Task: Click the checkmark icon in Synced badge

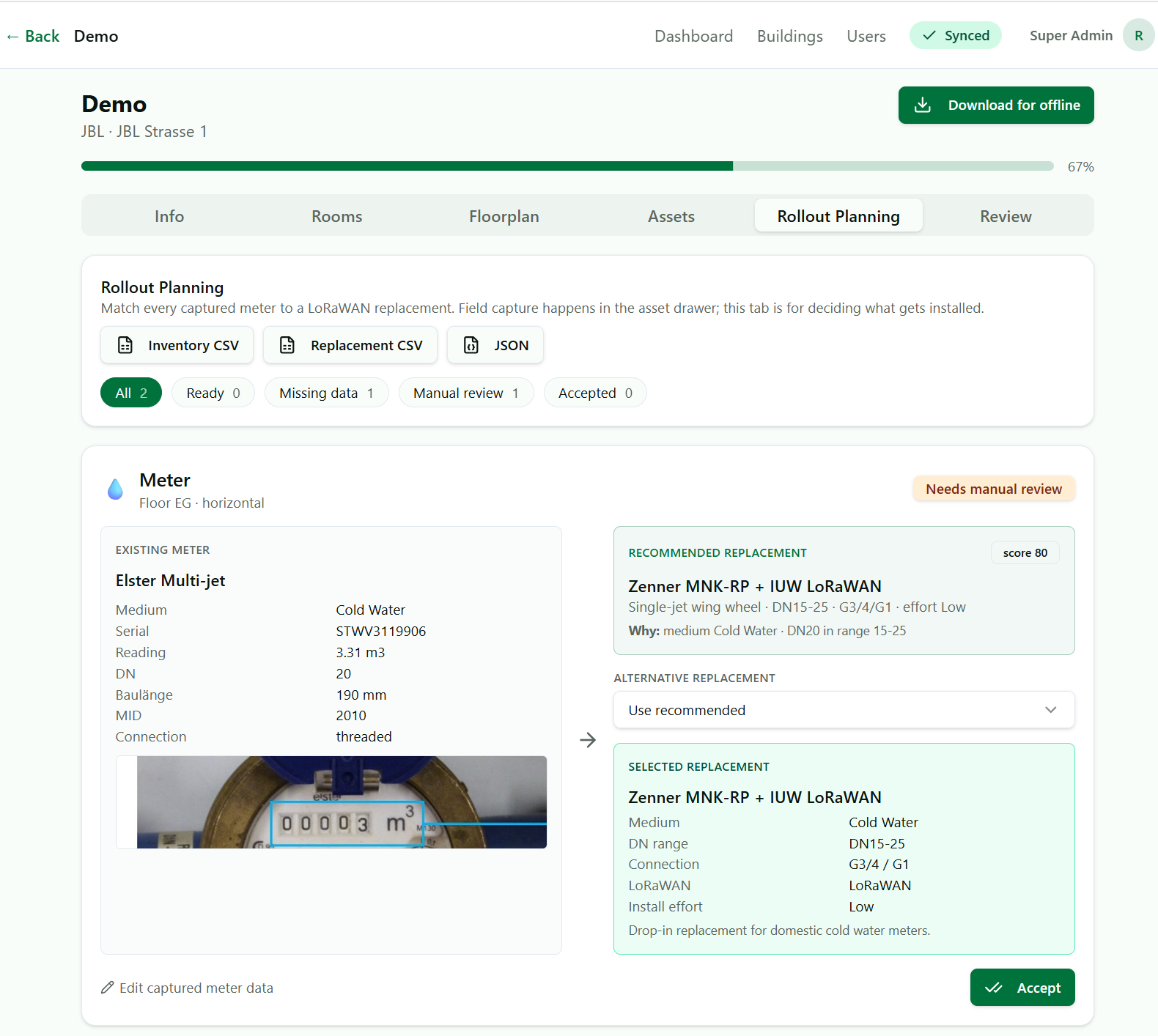Action: 929,35
